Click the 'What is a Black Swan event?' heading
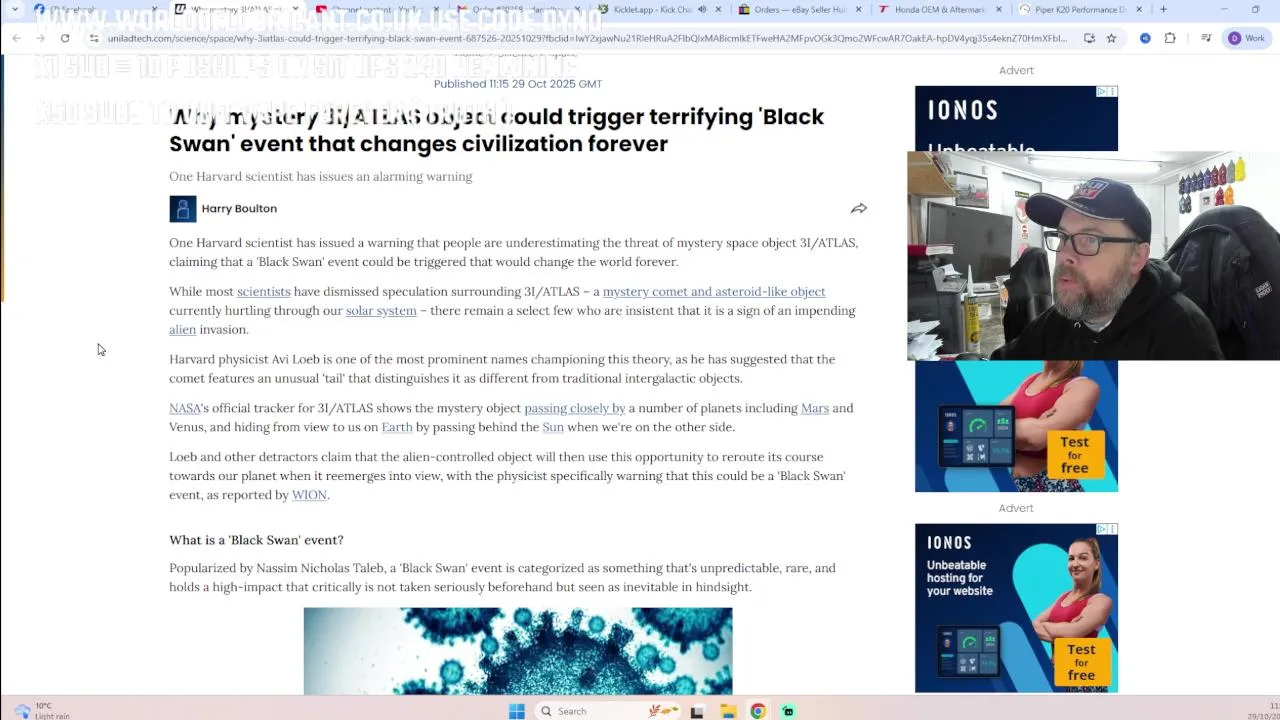Viewport: 1280px width, 720px height. [256, 540]
